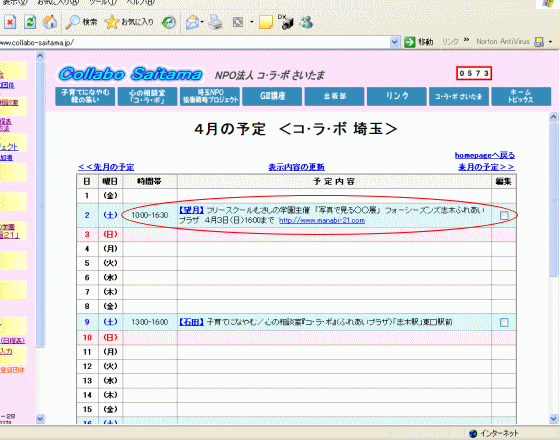The image size is (560, 440).
Task: Click into the address bar URL field
Action: point(195,42)
